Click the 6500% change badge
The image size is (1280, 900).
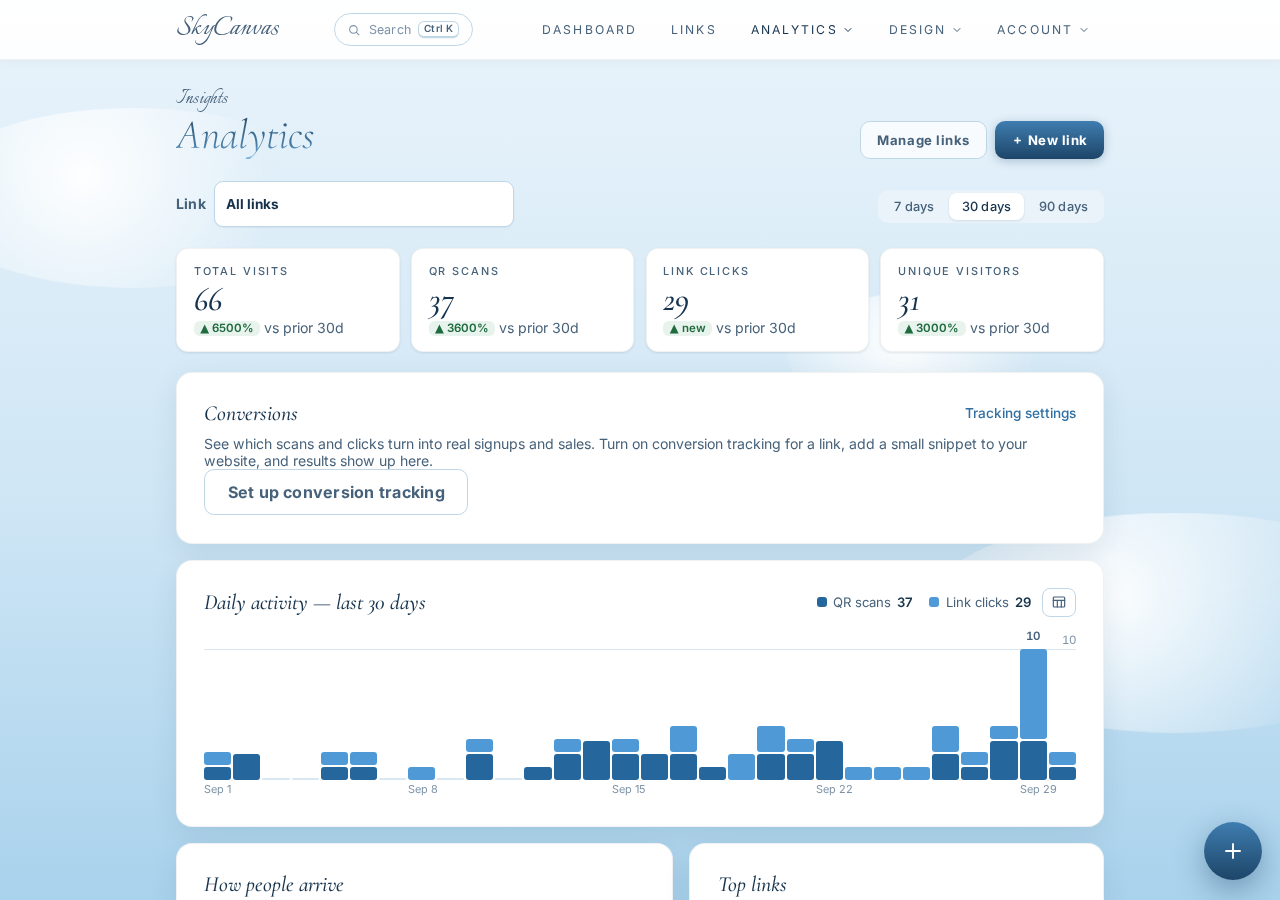pos(227,328)
